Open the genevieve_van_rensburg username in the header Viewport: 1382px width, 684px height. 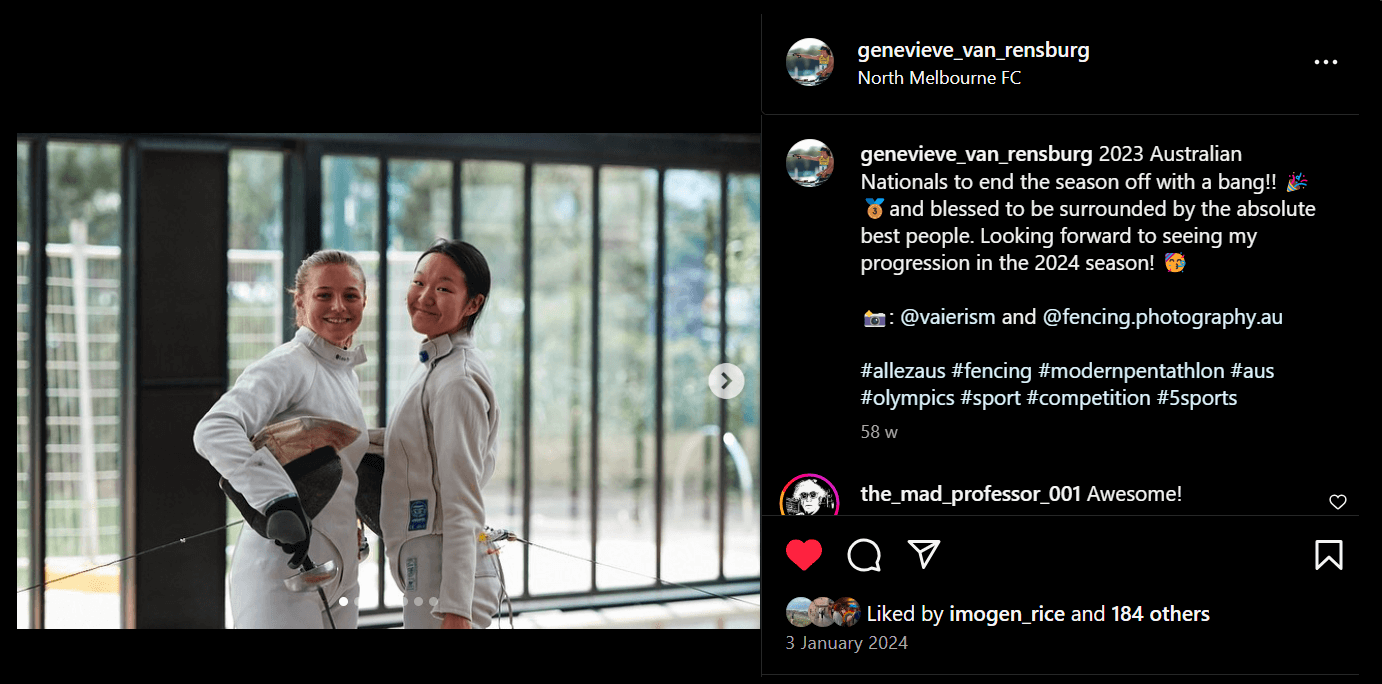973,50
